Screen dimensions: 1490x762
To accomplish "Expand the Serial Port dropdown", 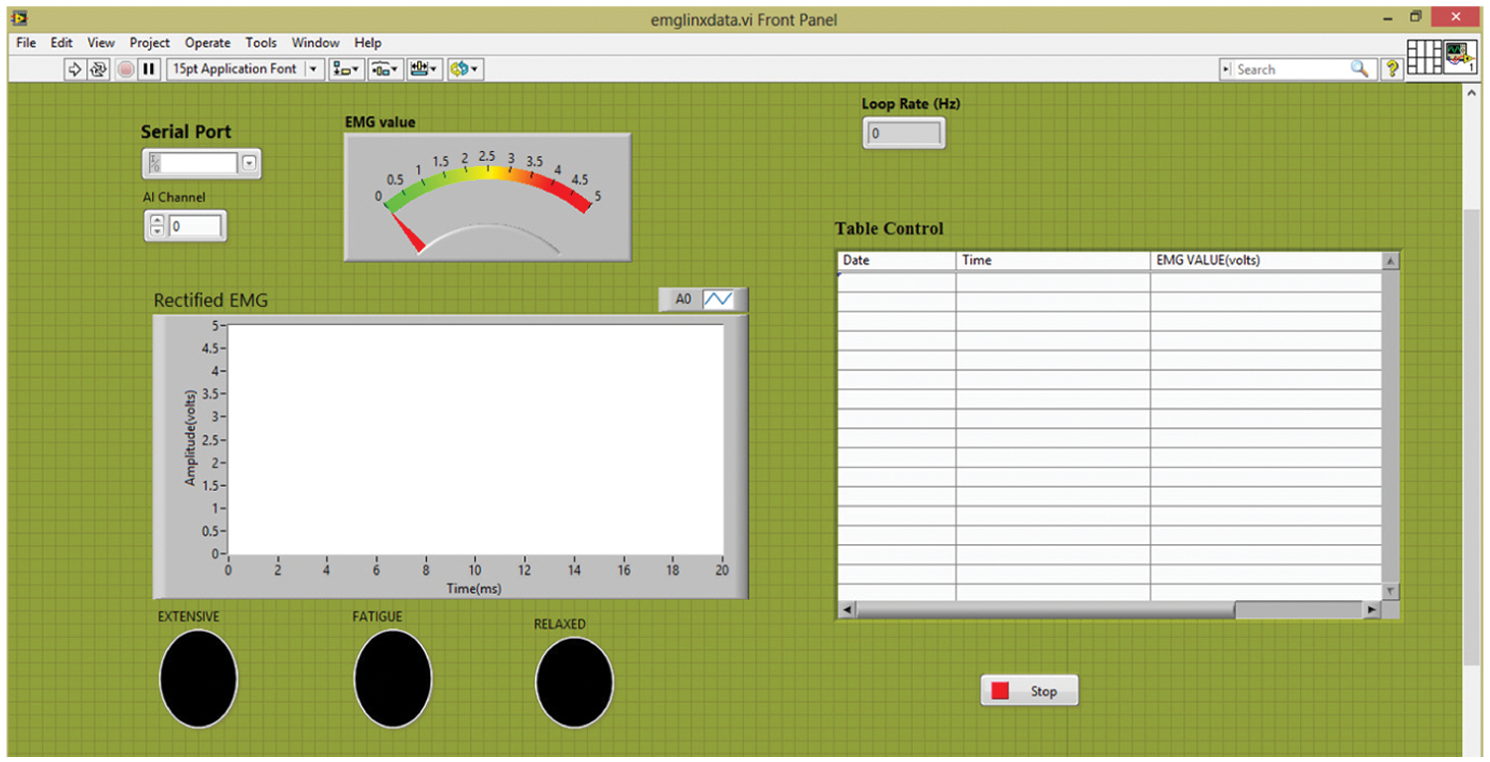I will click(x=249, y=164).
